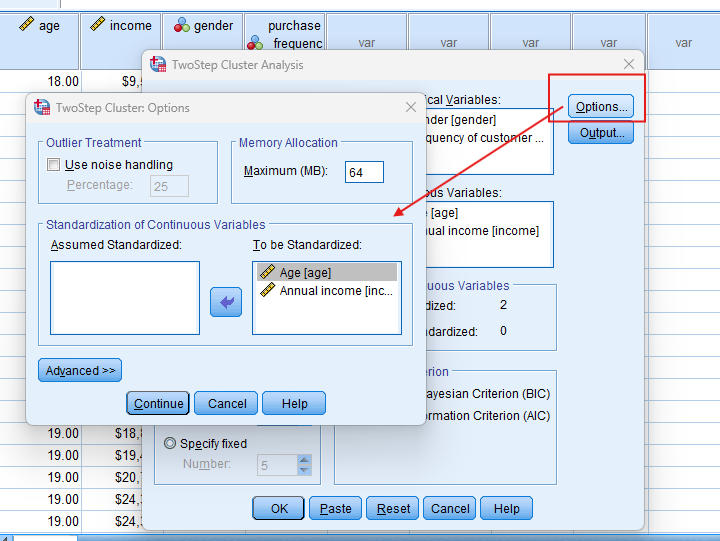Increase the fixed cluster Number spinner
Screen dimensions: 720x541
click(304, 460)
